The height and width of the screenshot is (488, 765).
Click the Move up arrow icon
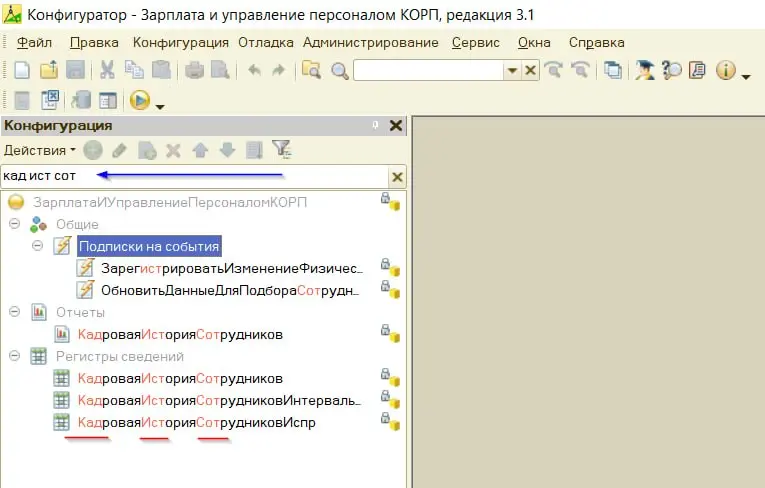pos(200,150)
